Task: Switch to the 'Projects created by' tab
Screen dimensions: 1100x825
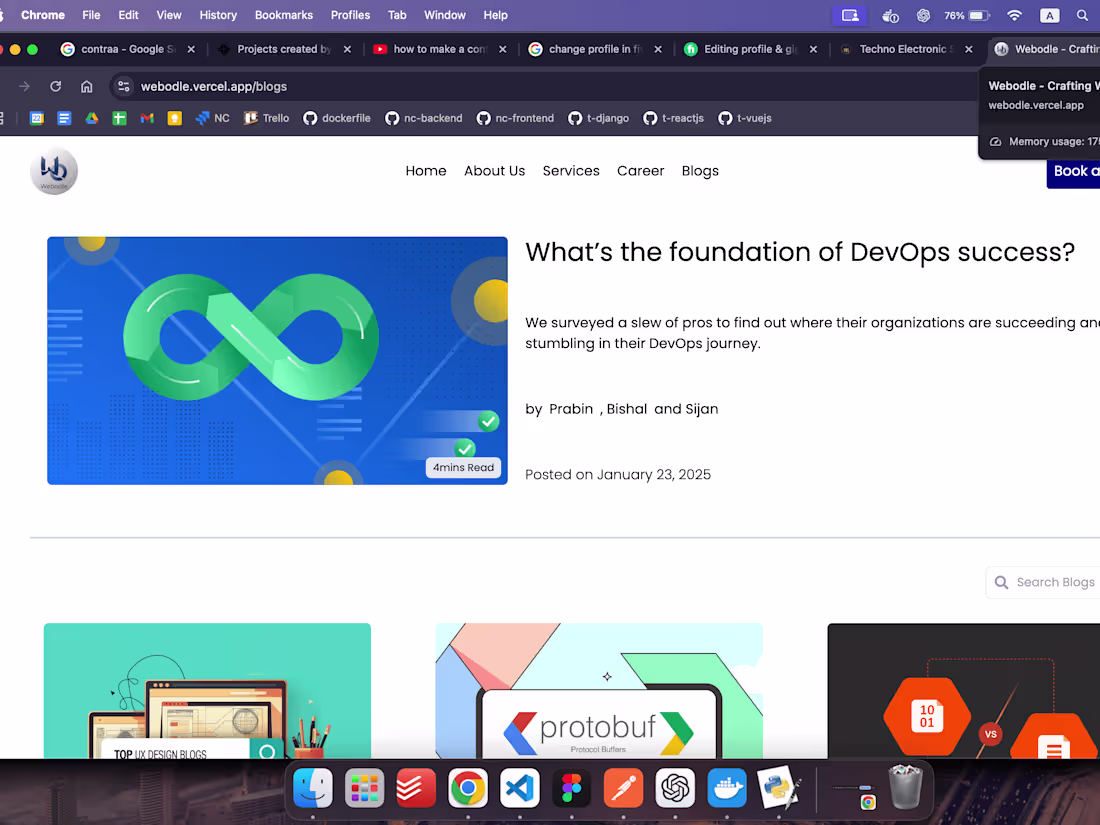Action: tap(281, 49)
